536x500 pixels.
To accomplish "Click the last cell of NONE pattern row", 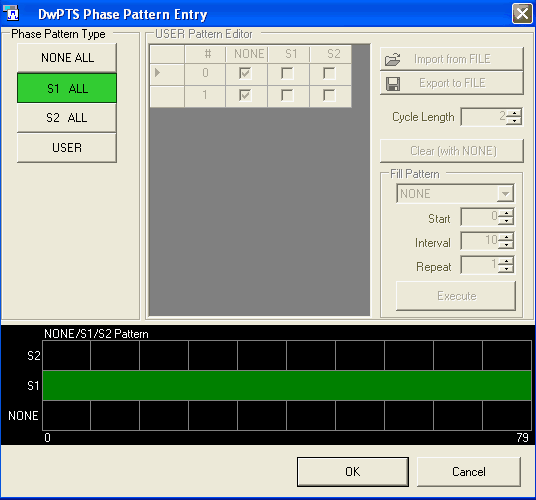I will click(x=507, y=416).
